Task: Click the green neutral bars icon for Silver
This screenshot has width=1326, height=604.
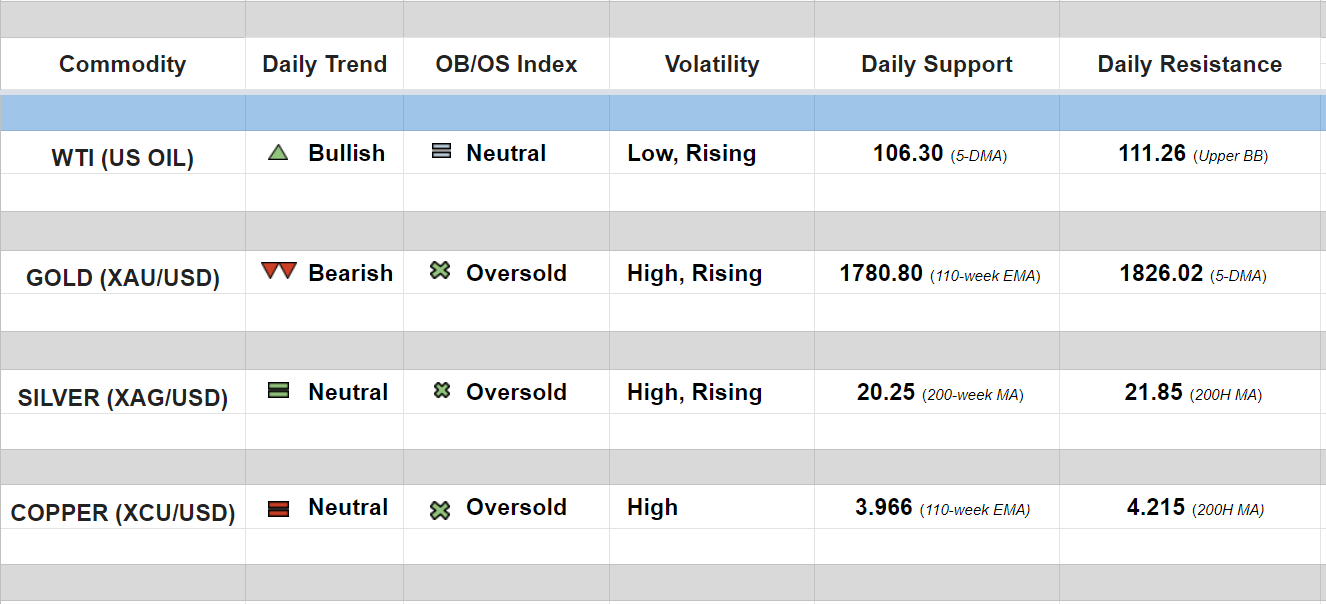Action: 278,391
